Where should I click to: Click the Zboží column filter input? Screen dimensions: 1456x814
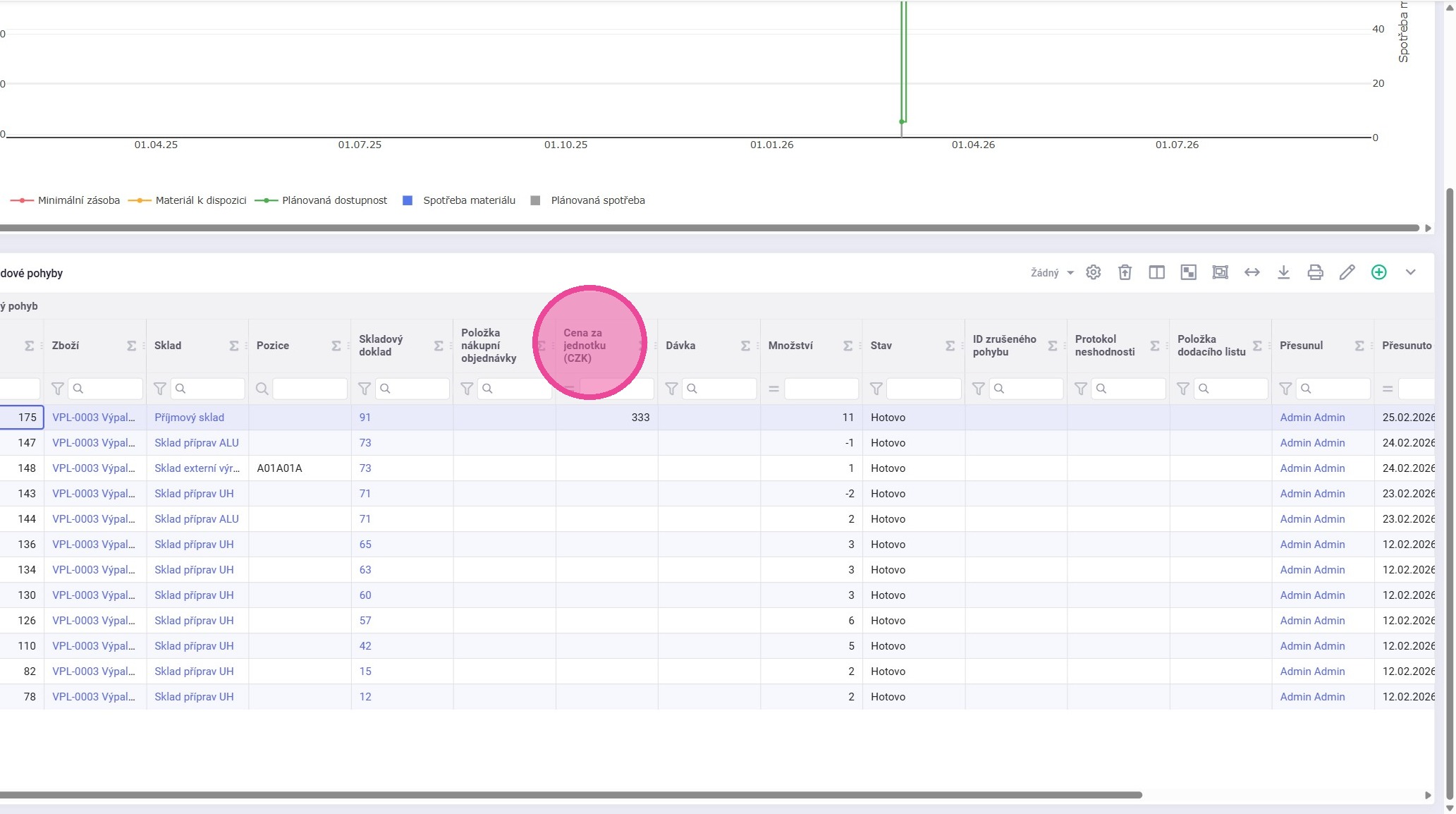pos(104,389)
